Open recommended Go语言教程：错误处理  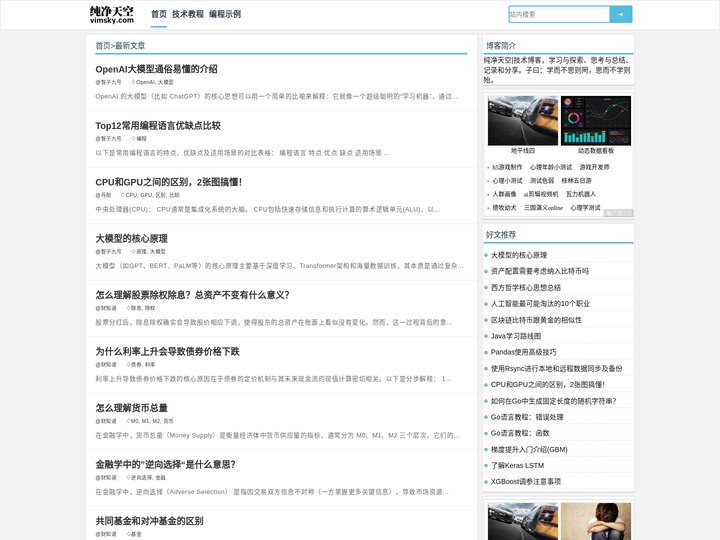[x=527, y=417]
